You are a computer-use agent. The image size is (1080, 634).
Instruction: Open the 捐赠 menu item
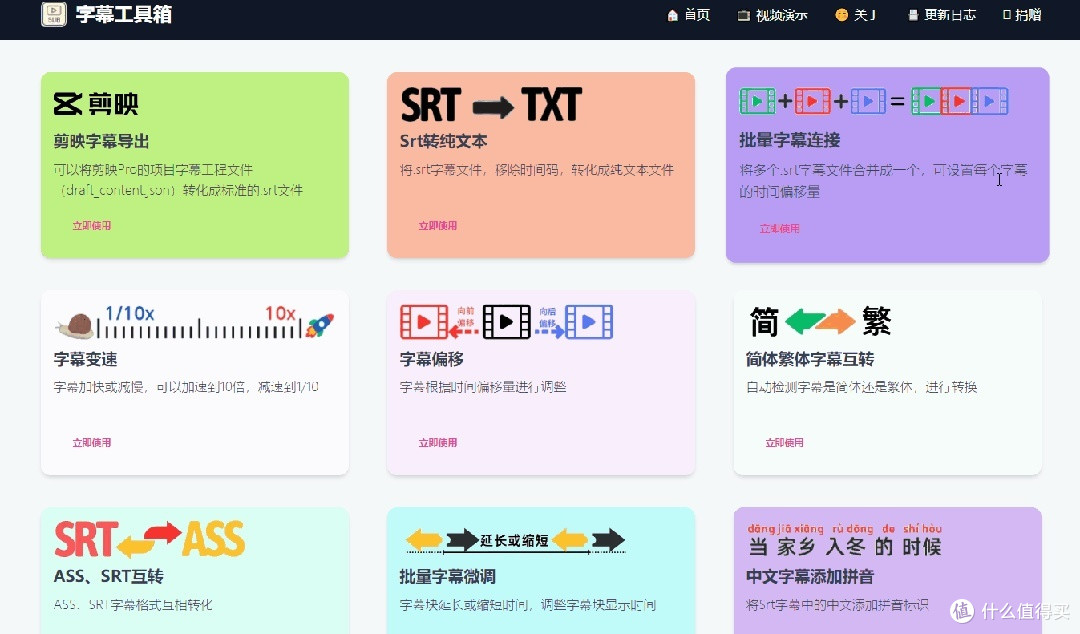(1022, 15)
